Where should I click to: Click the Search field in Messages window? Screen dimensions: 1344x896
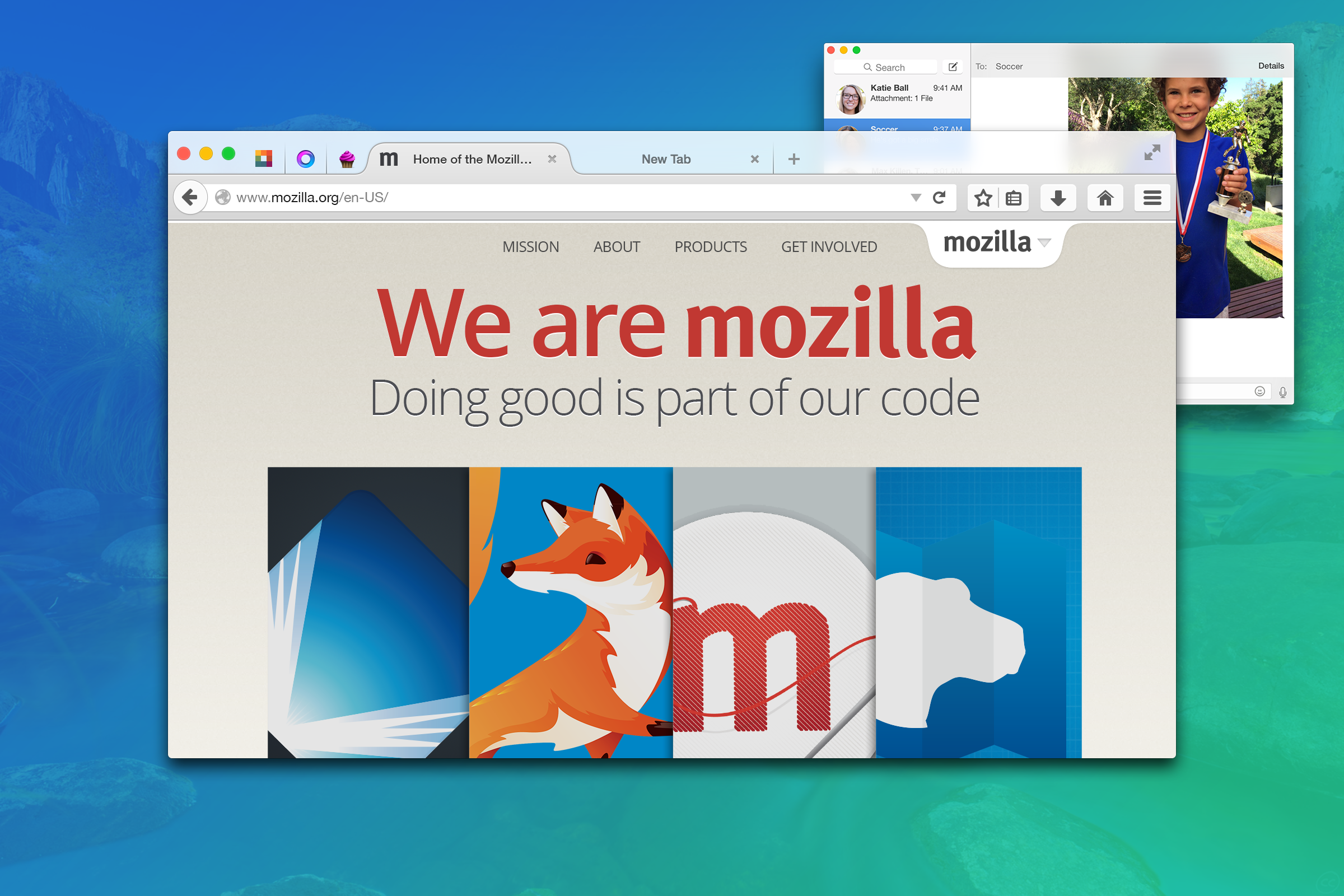[885, 67]
